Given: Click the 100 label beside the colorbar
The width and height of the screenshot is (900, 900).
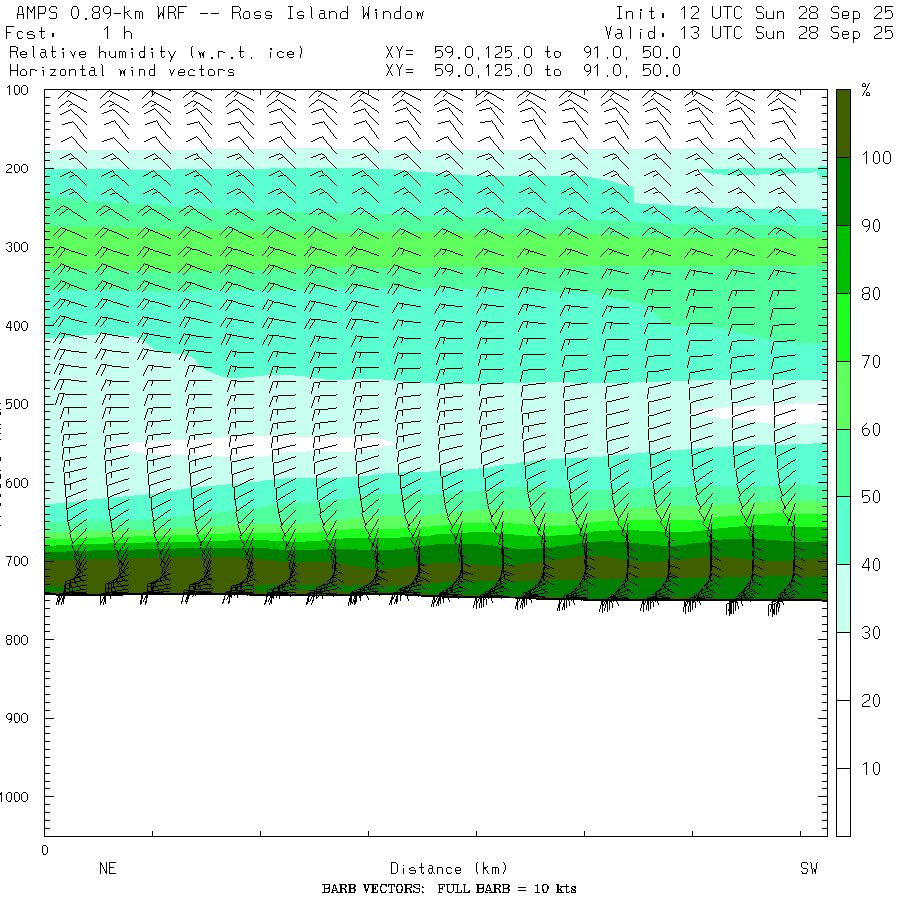Looking at the screenshot, I should click(x=876, y=158).
